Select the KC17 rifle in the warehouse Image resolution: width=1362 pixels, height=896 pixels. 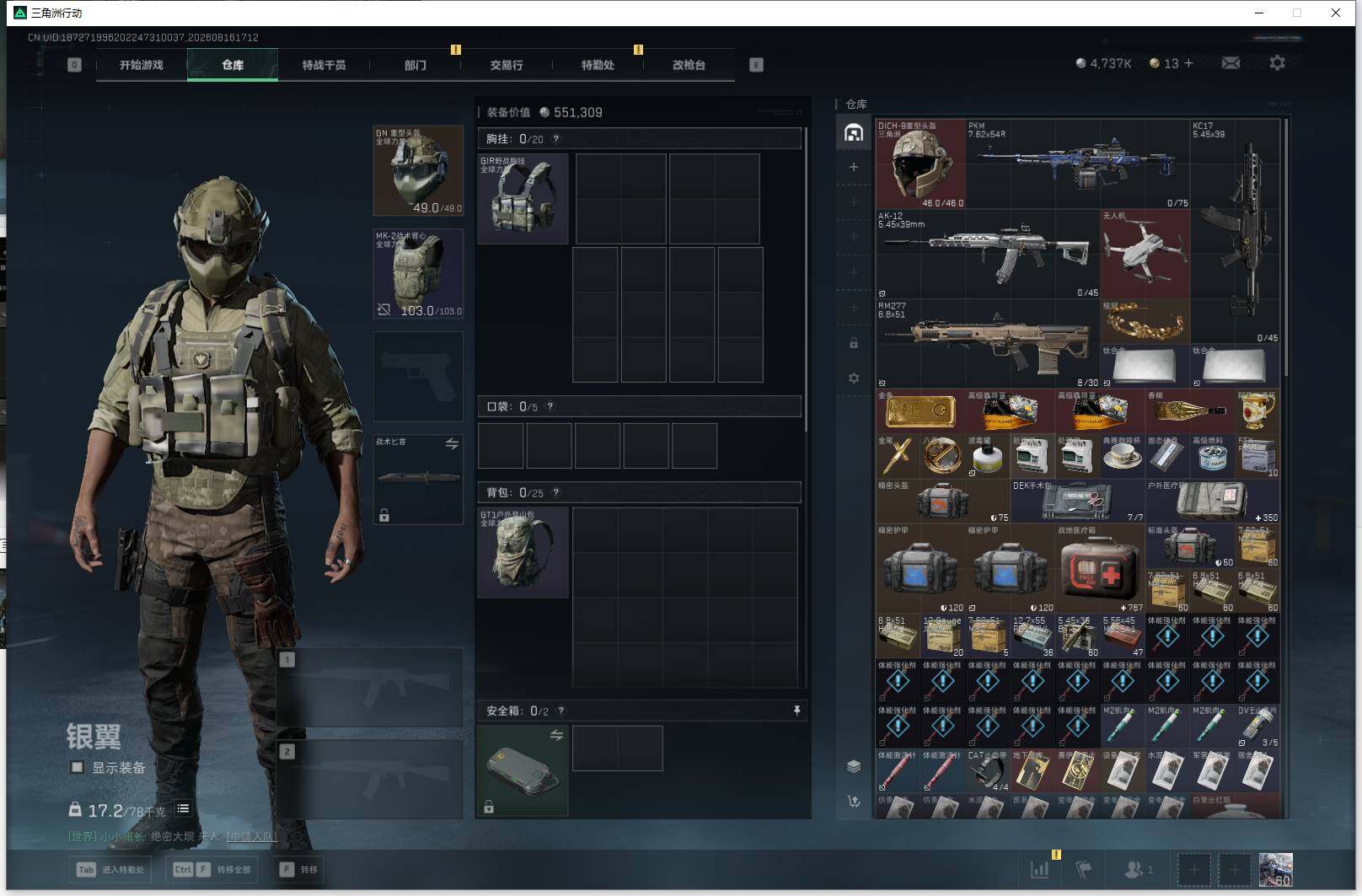click(x=1235, y=231)
